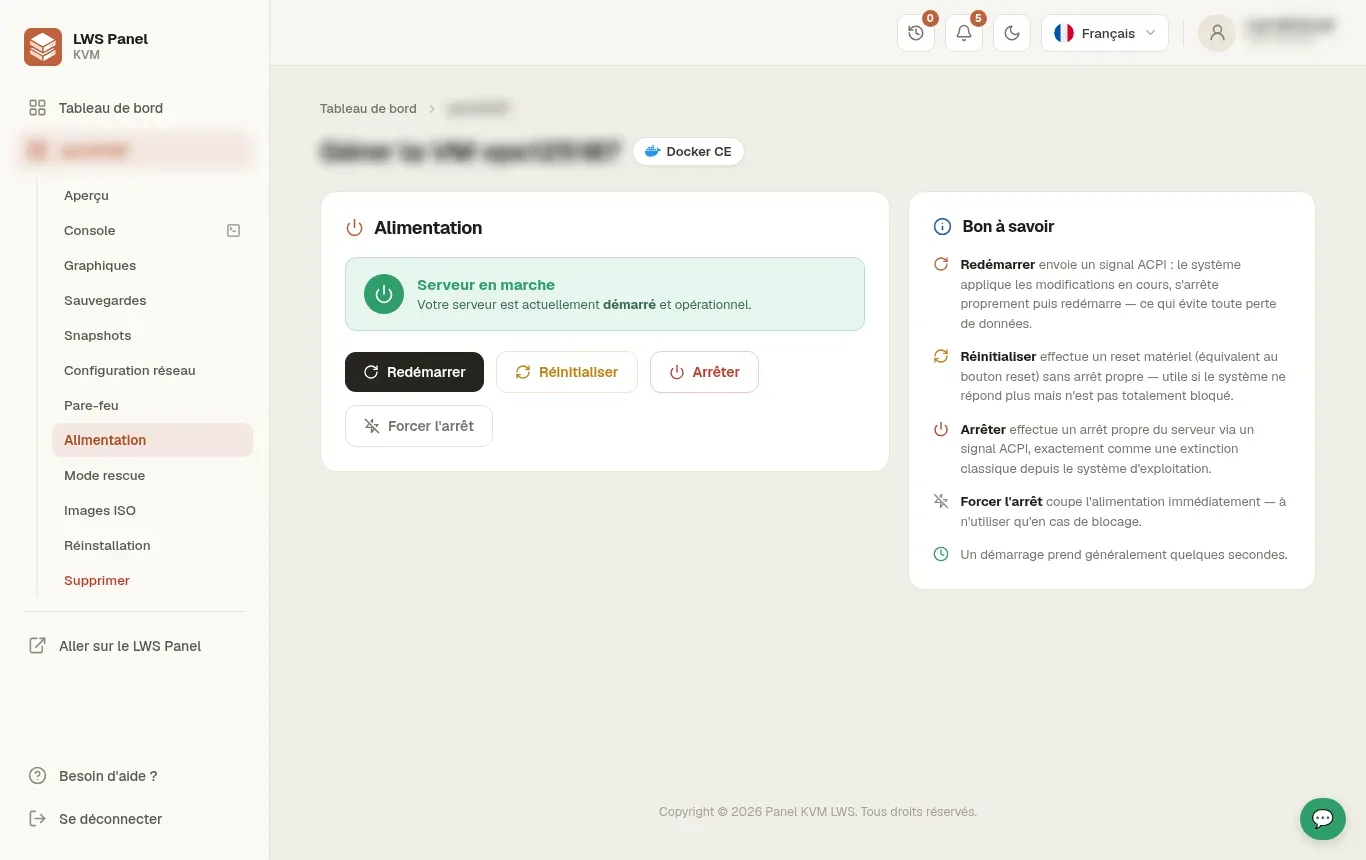Click the clock icon beside démarrage note
This screenshot has height=860, width=1366.
941,554
